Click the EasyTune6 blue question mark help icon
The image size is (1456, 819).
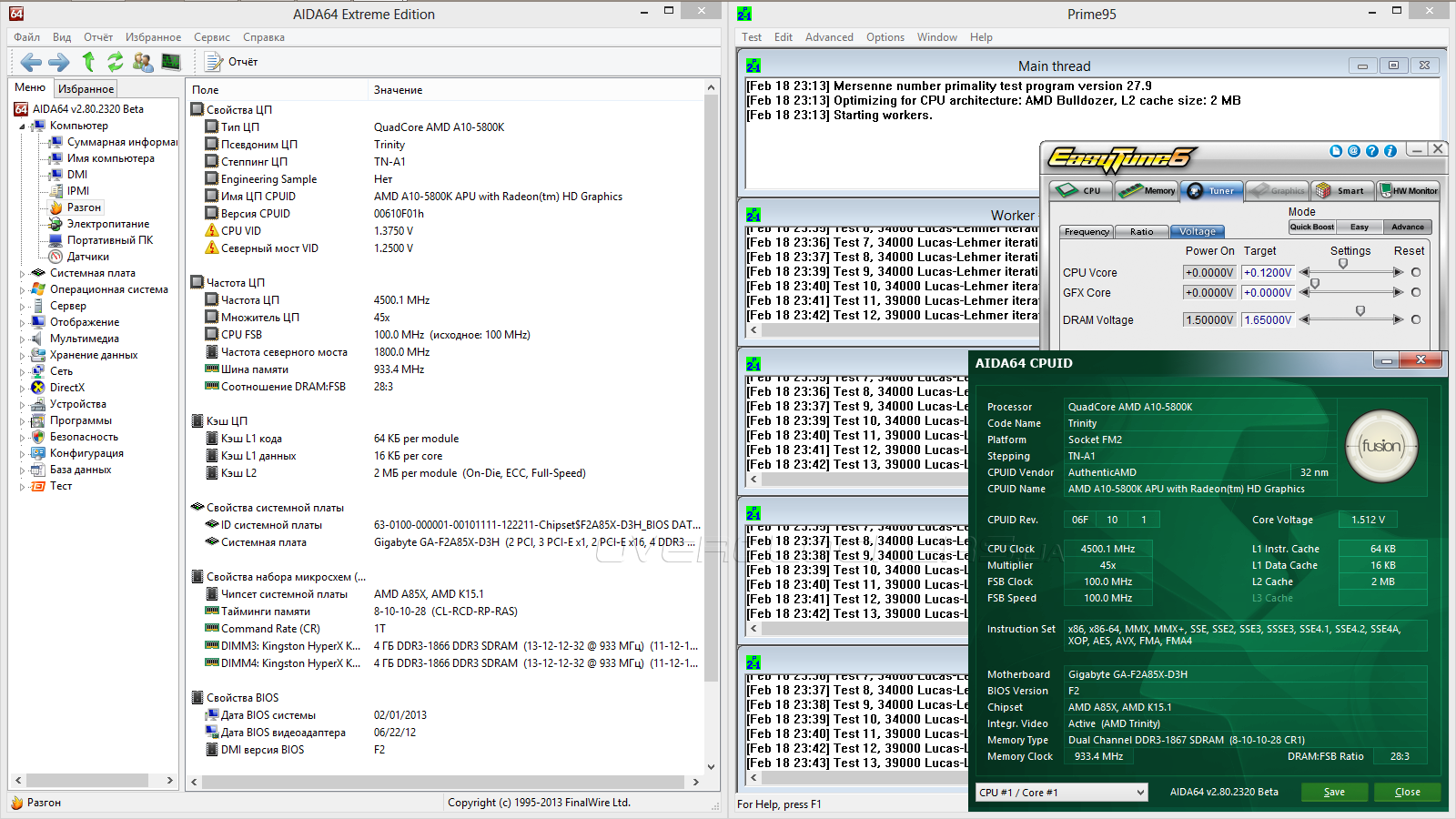tap(1372, 151)
